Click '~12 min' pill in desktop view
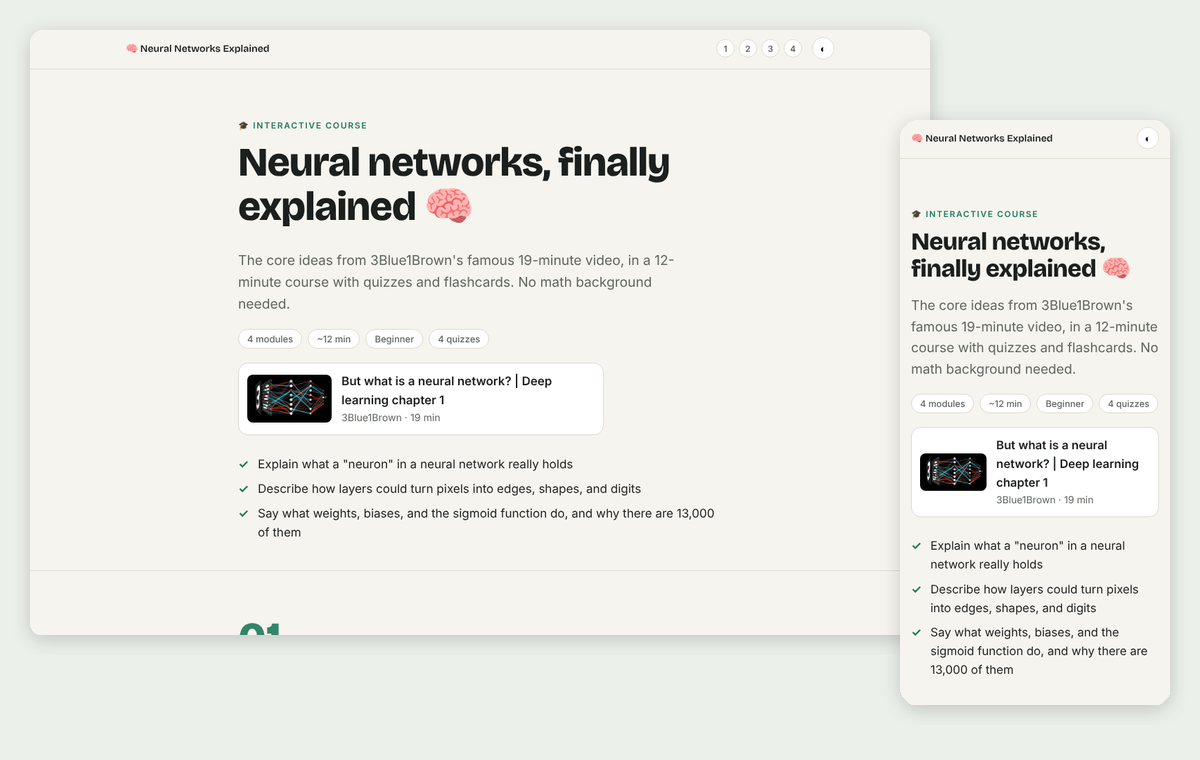This screenshot has width=1200, height=760. 334,339
